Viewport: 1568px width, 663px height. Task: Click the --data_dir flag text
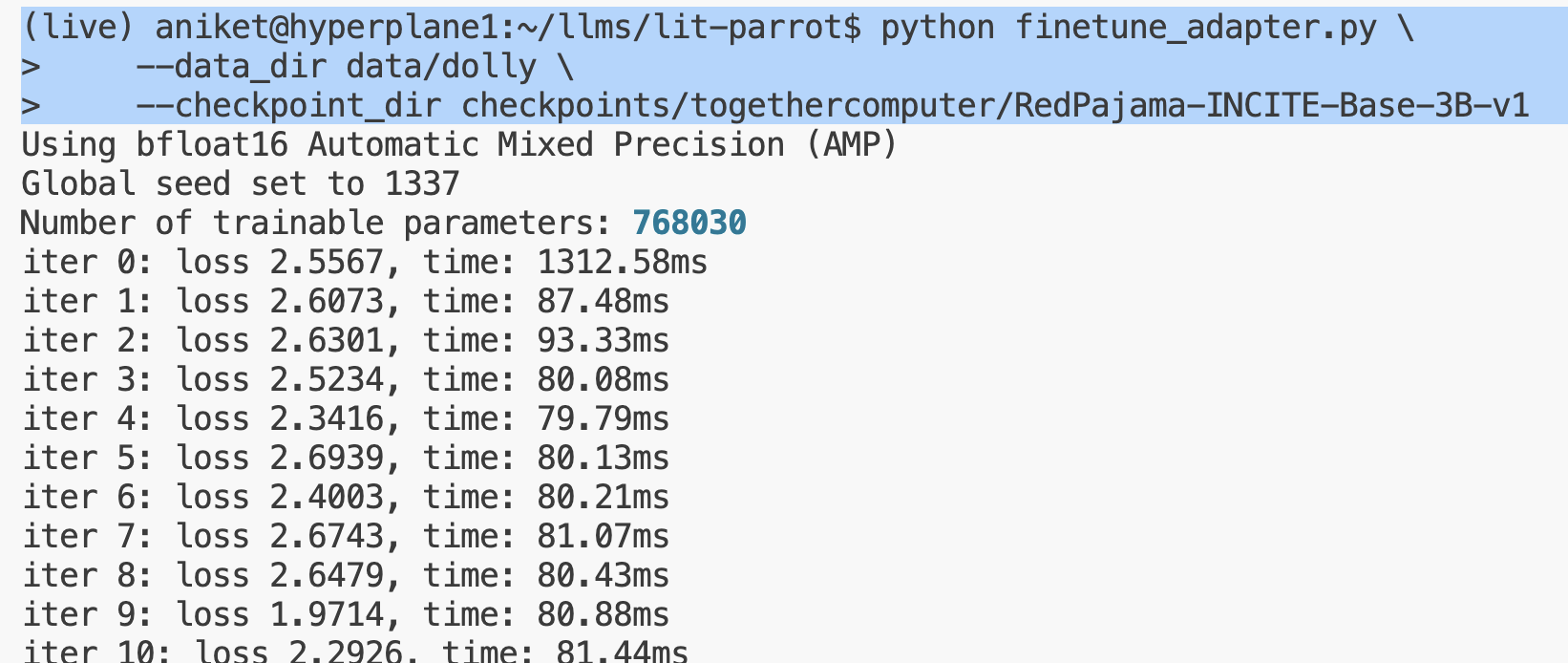pos(231,67)
